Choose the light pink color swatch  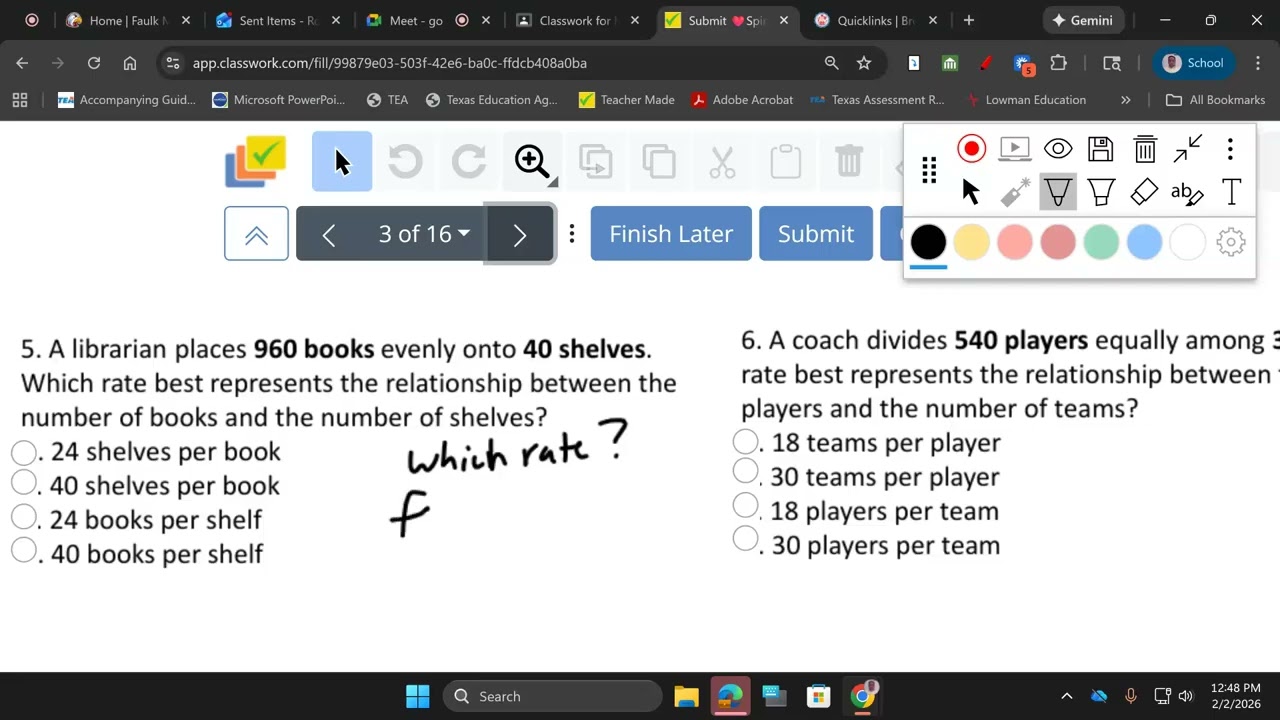tap(1015, 242)
